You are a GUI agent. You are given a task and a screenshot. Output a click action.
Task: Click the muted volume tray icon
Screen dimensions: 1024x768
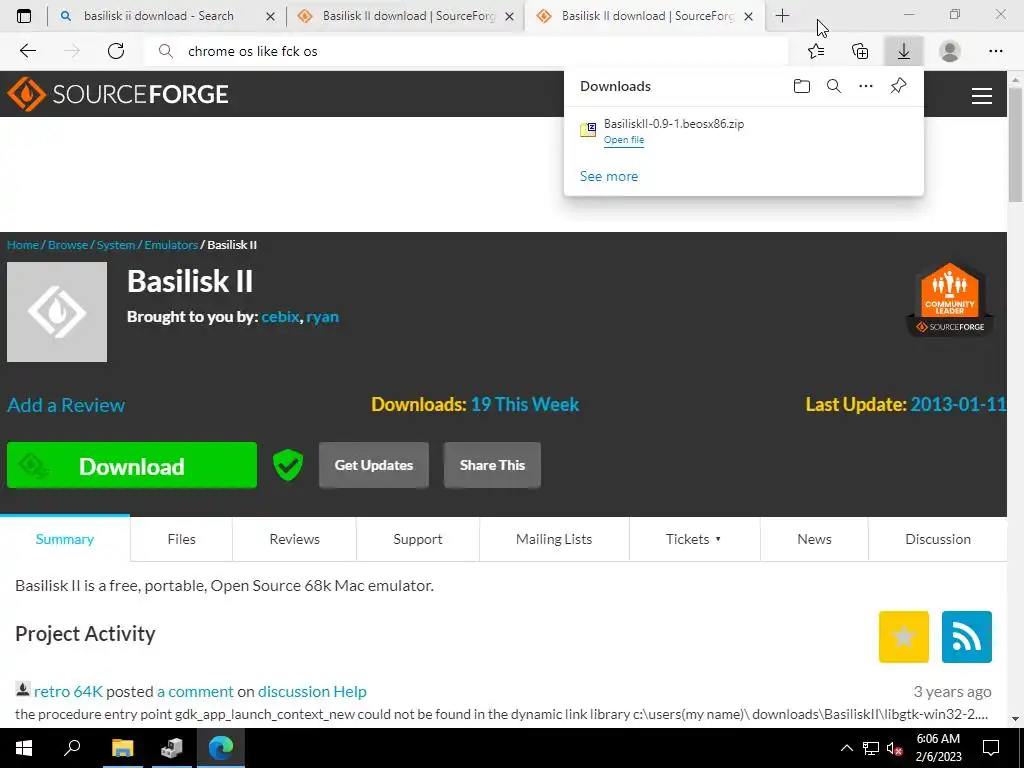pos(894,748)
